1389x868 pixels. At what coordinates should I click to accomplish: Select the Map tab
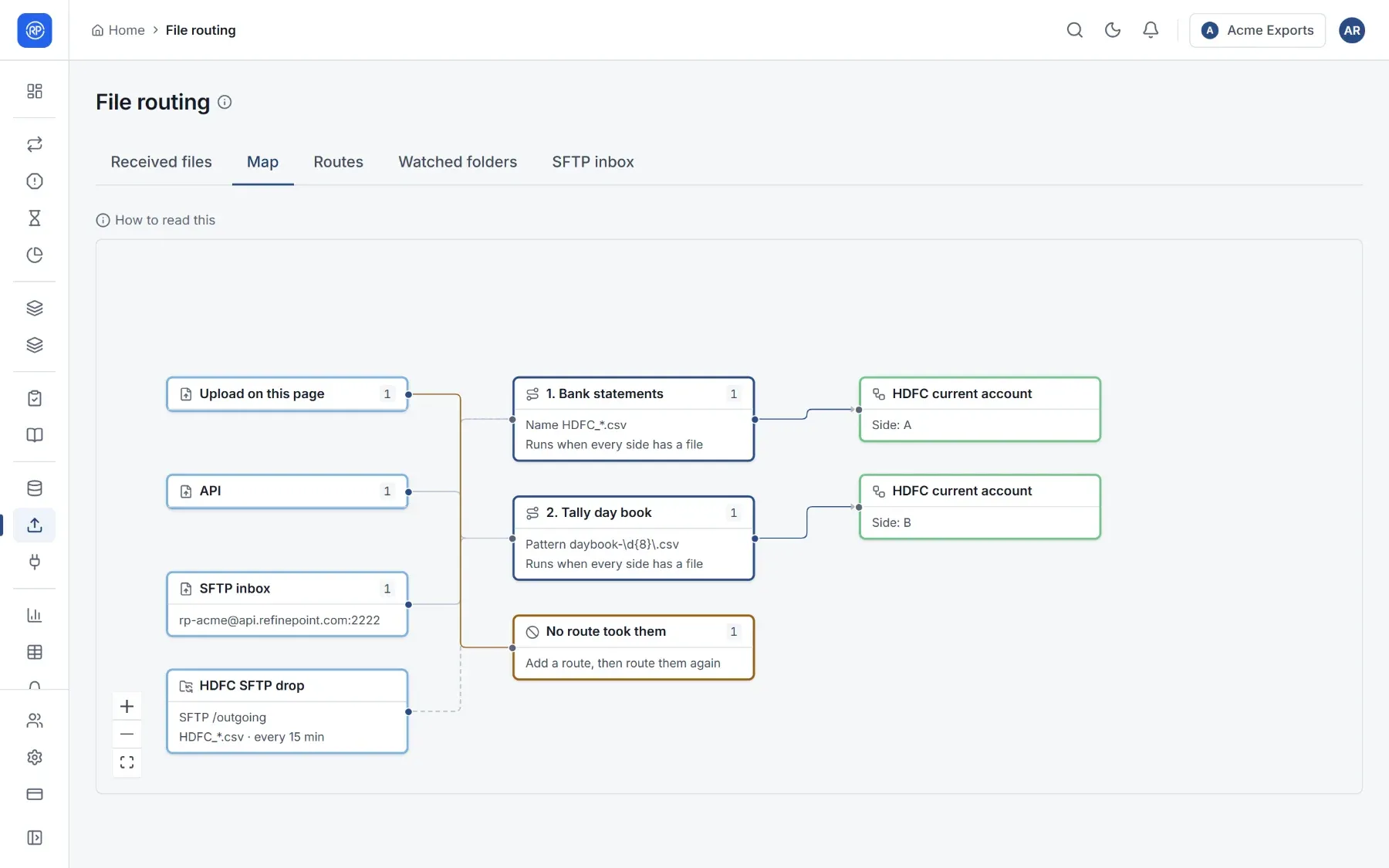tap(262, 162)
